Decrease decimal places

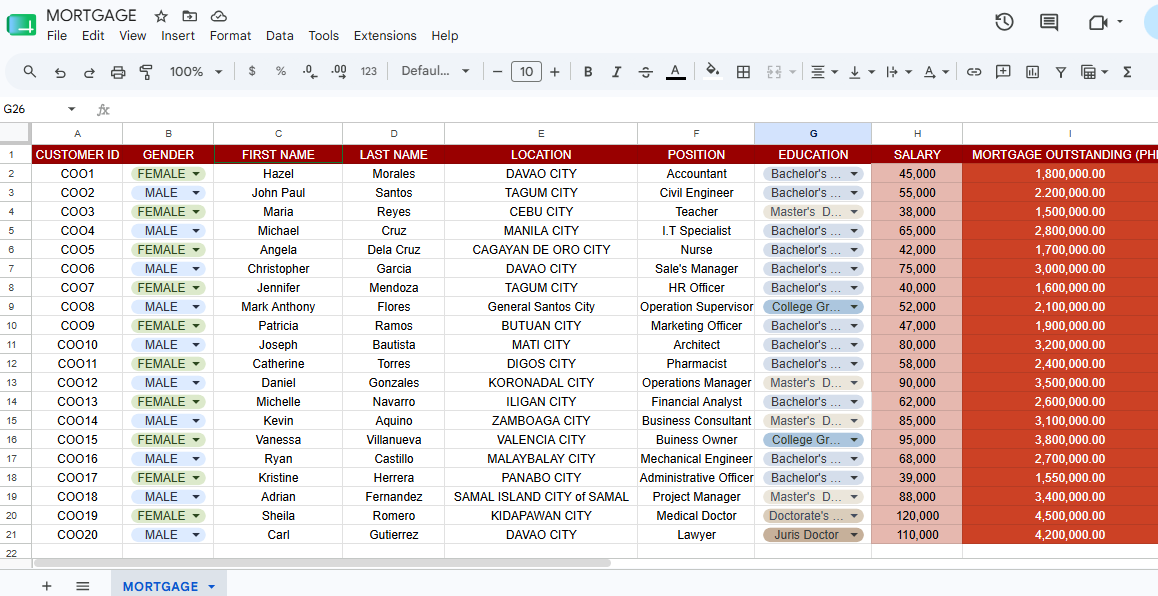point(310,72)
